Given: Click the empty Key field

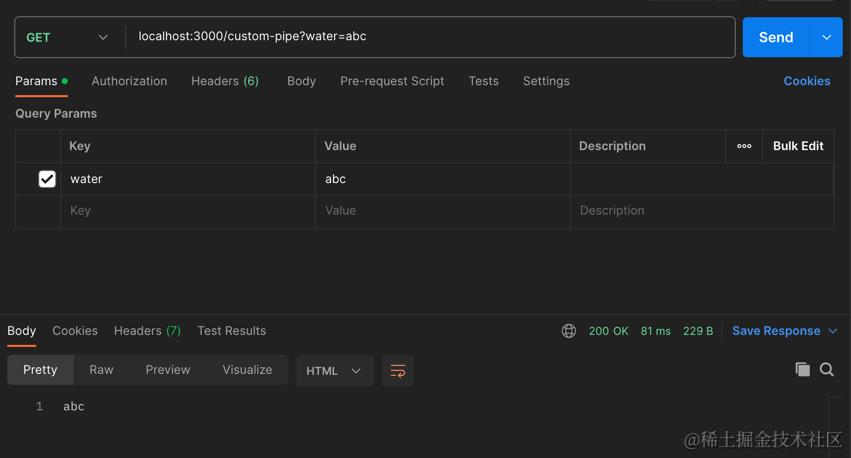Looking at the screenshot, I should pos(187,211).
